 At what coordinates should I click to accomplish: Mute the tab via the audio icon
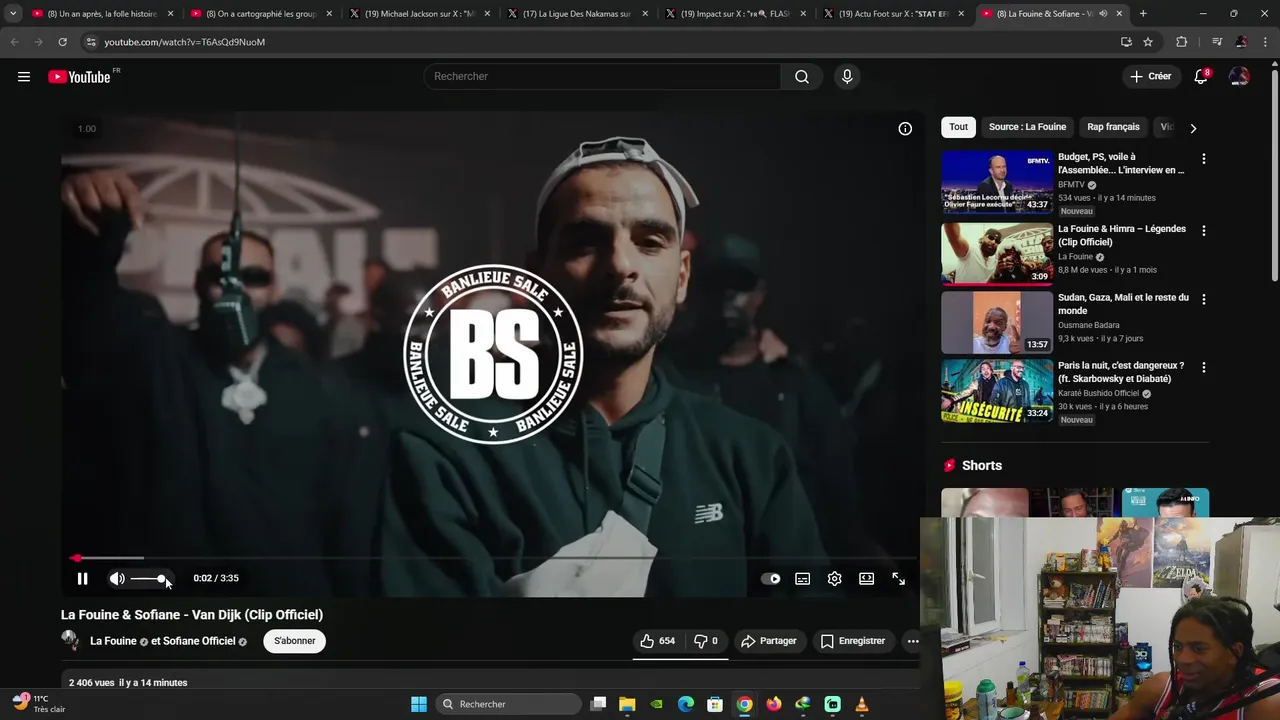[x=1103, y=14]
